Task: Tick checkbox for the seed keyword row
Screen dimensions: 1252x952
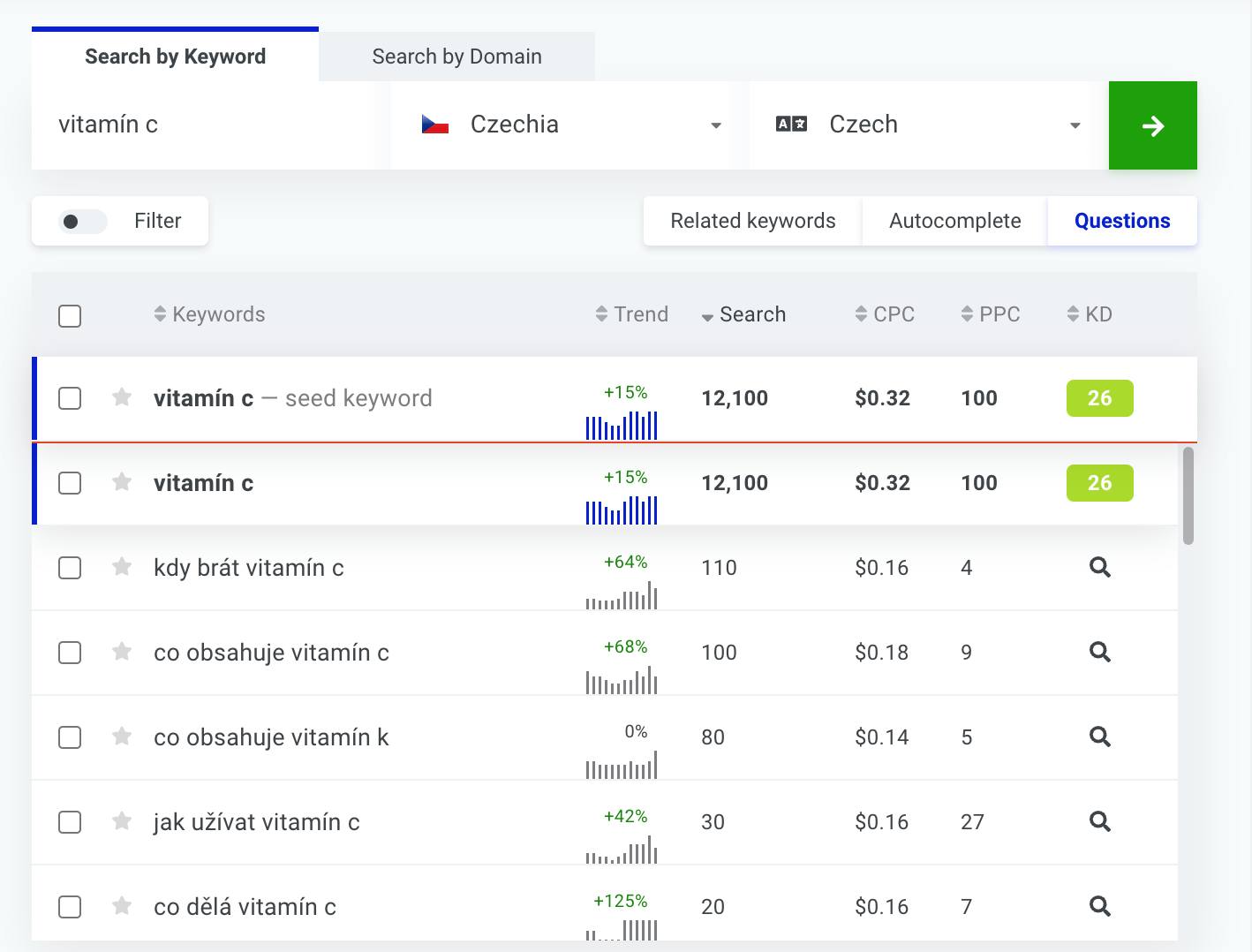Action: 70,398
